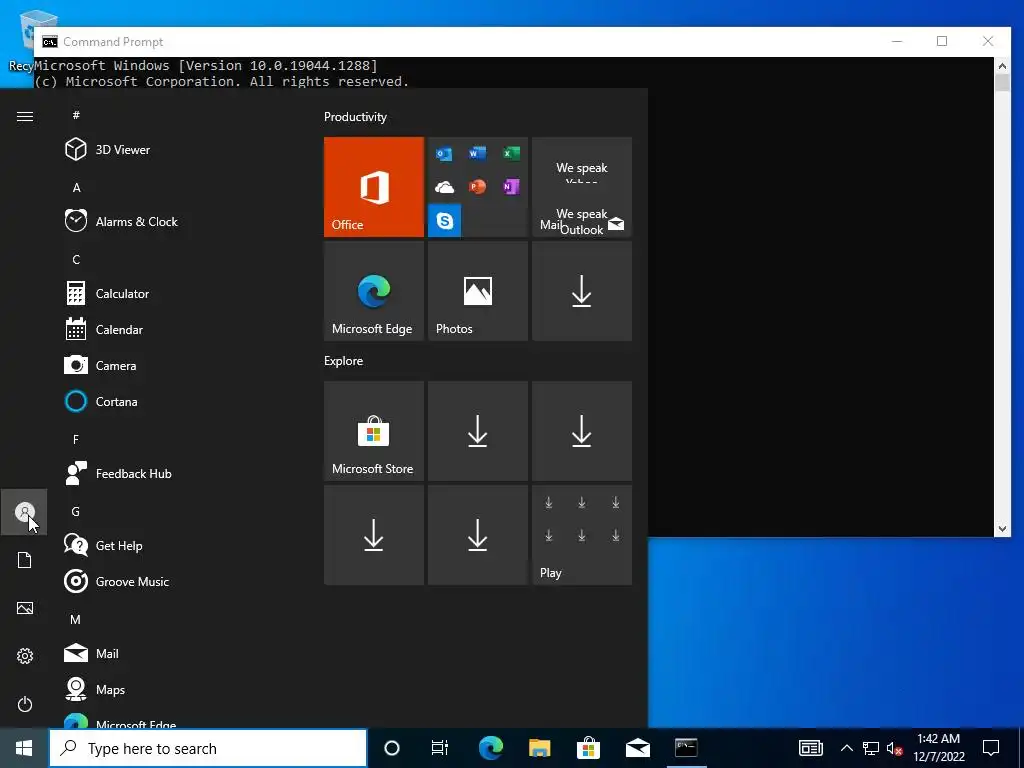Open the clock and date flyout
This screenshot has width=1024, height=768.
938,748
